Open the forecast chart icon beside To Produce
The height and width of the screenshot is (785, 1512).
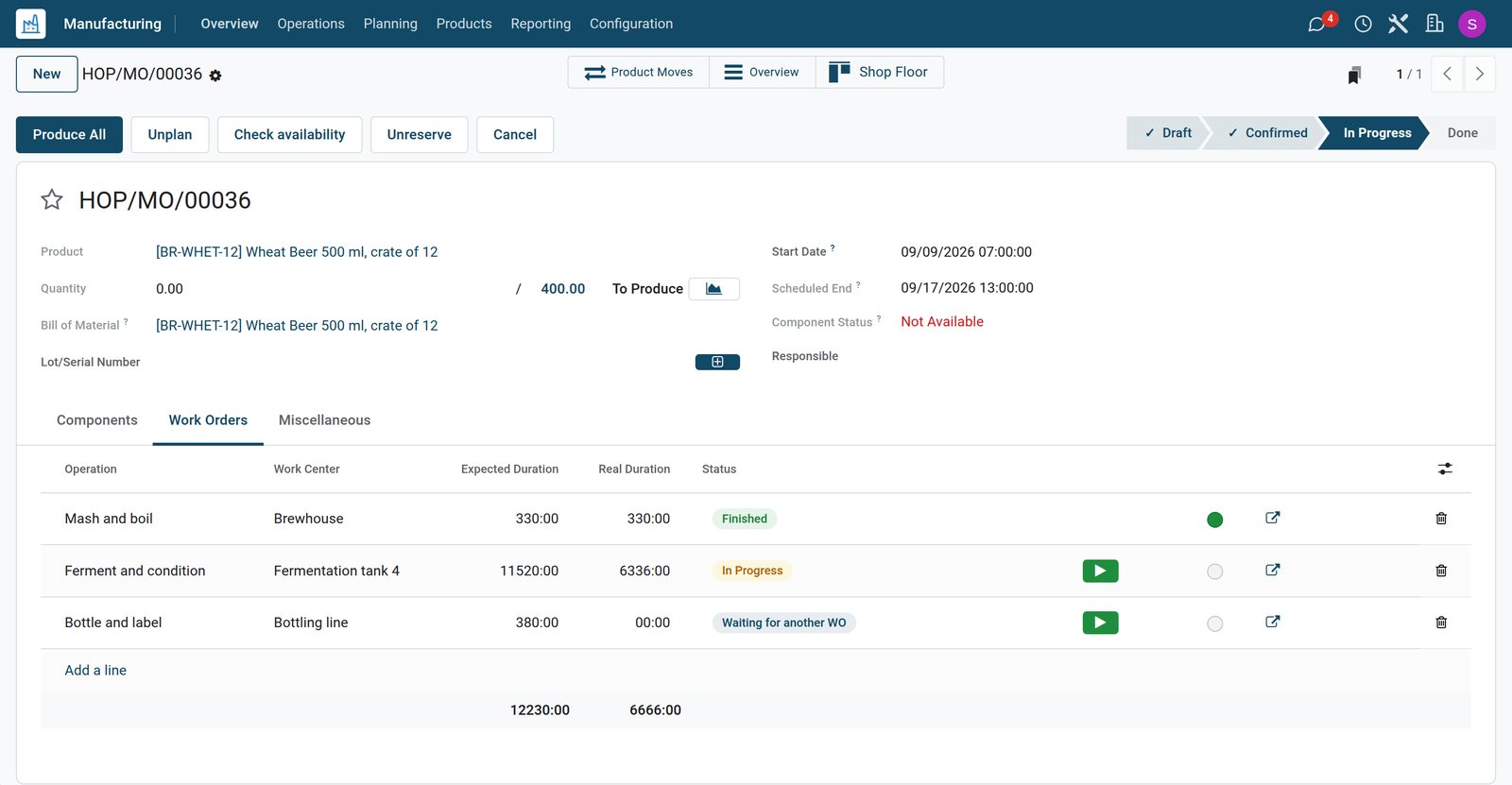(x=714, y=289)
